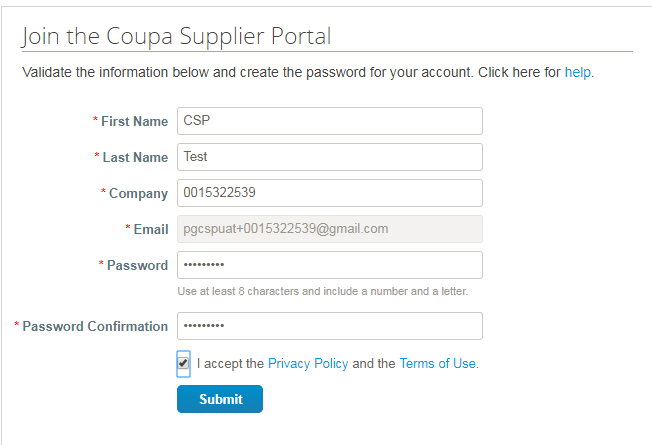Focus the Password Confirmation input box

[x=330, y=326]
